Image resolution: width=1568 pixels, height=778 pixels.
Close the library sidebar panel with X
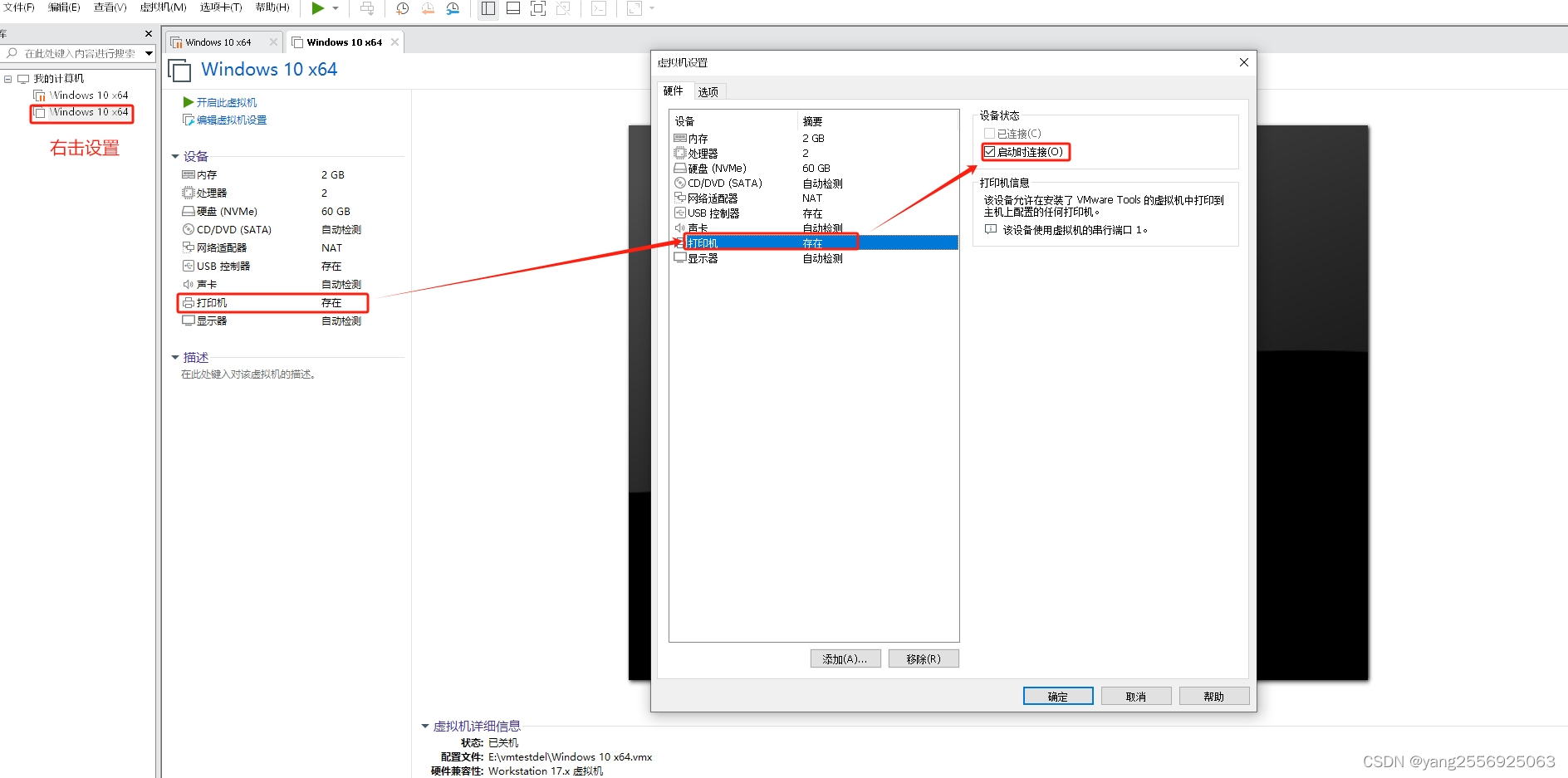(x=149, y=34)
